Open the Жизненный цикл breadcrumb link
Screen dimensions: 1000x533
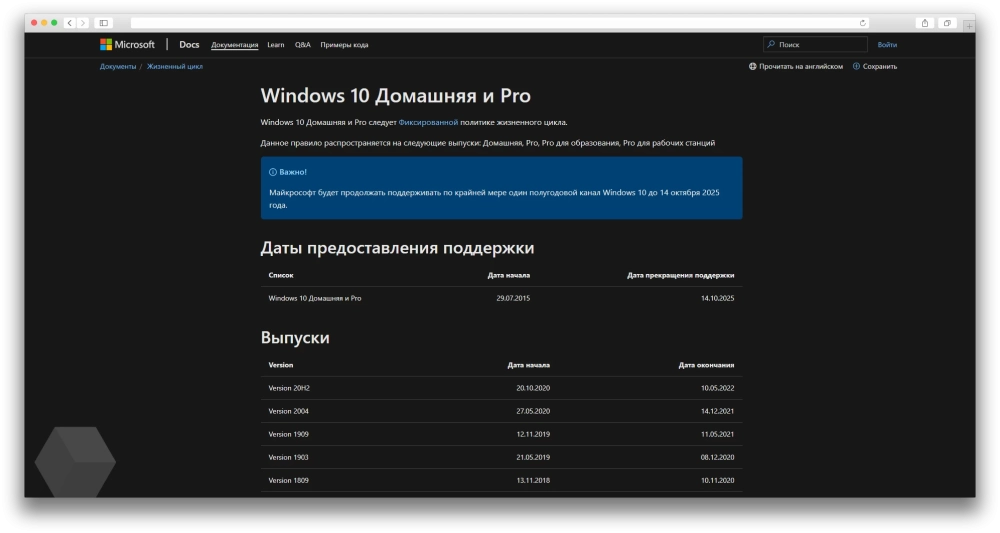click(x=175, y=67)
